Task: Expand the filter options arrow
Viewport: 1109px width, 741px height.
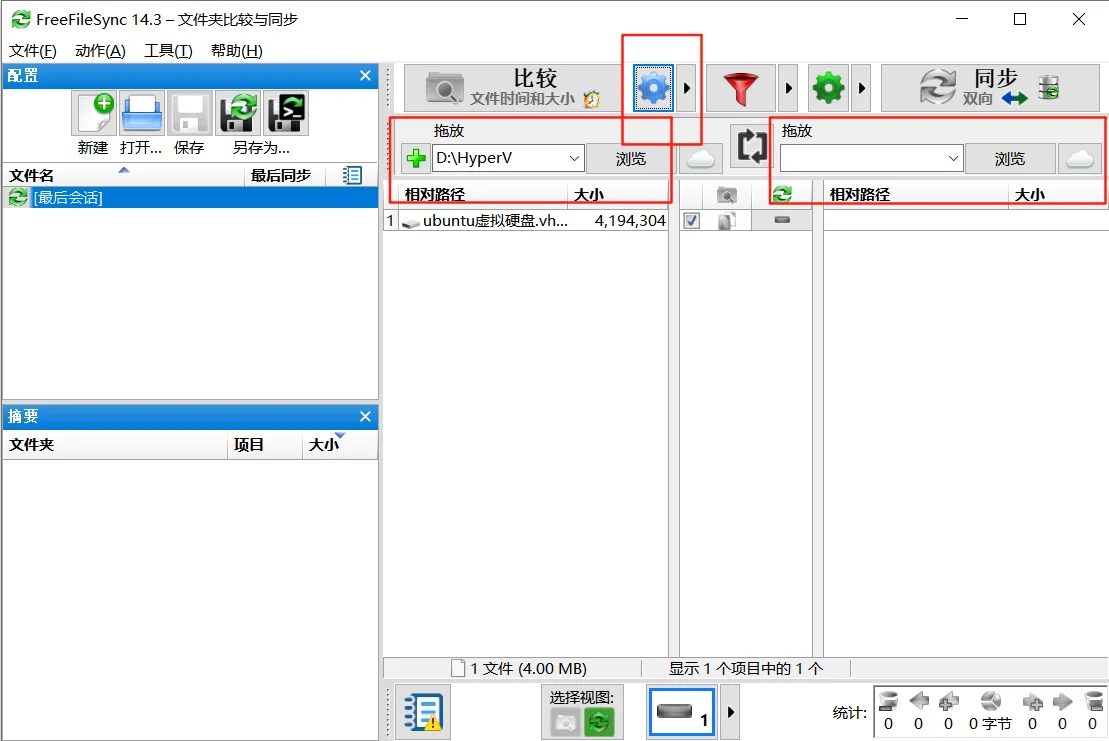Action: point(789,88)
